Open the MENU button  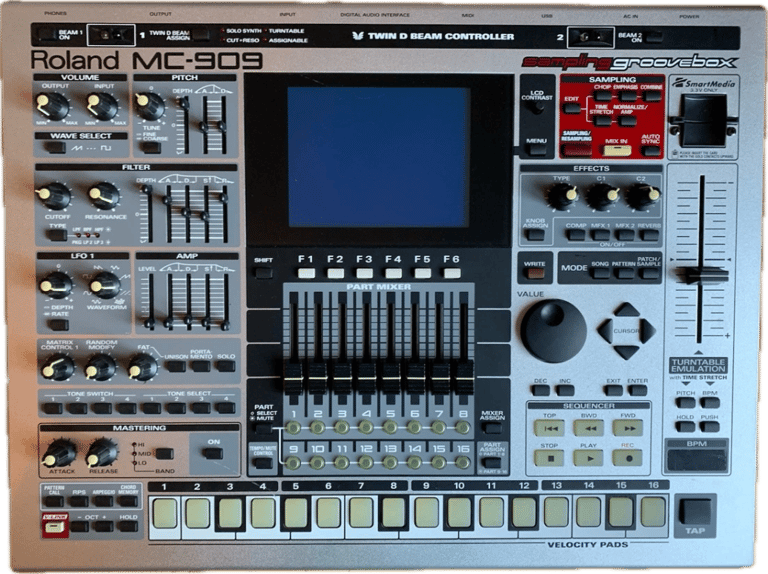(x=537, y=149)
